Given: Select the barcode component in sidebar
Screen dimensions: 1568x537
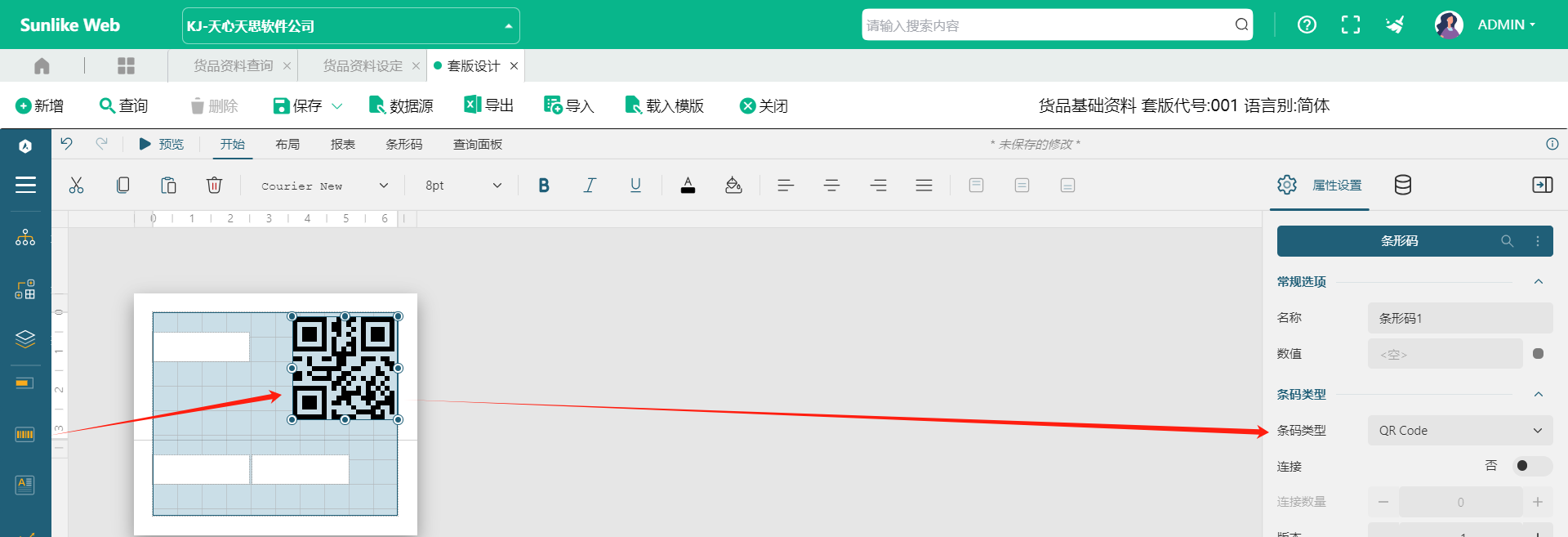Looking at the screenshot, I should pos(25,434).
